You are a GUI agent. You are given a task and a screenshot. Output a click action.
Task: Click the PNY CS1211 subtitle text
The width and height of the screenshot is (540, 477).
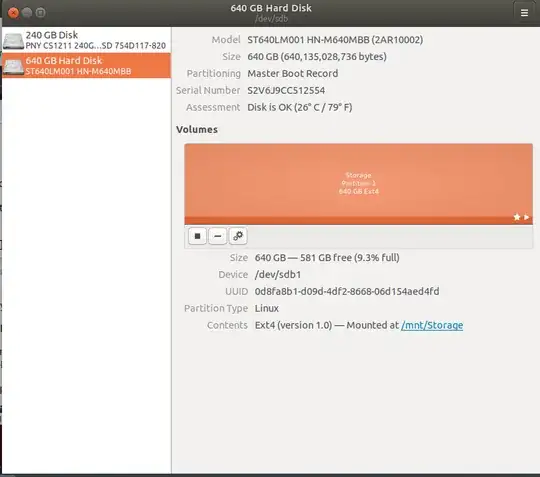click(x=95, y=45)
